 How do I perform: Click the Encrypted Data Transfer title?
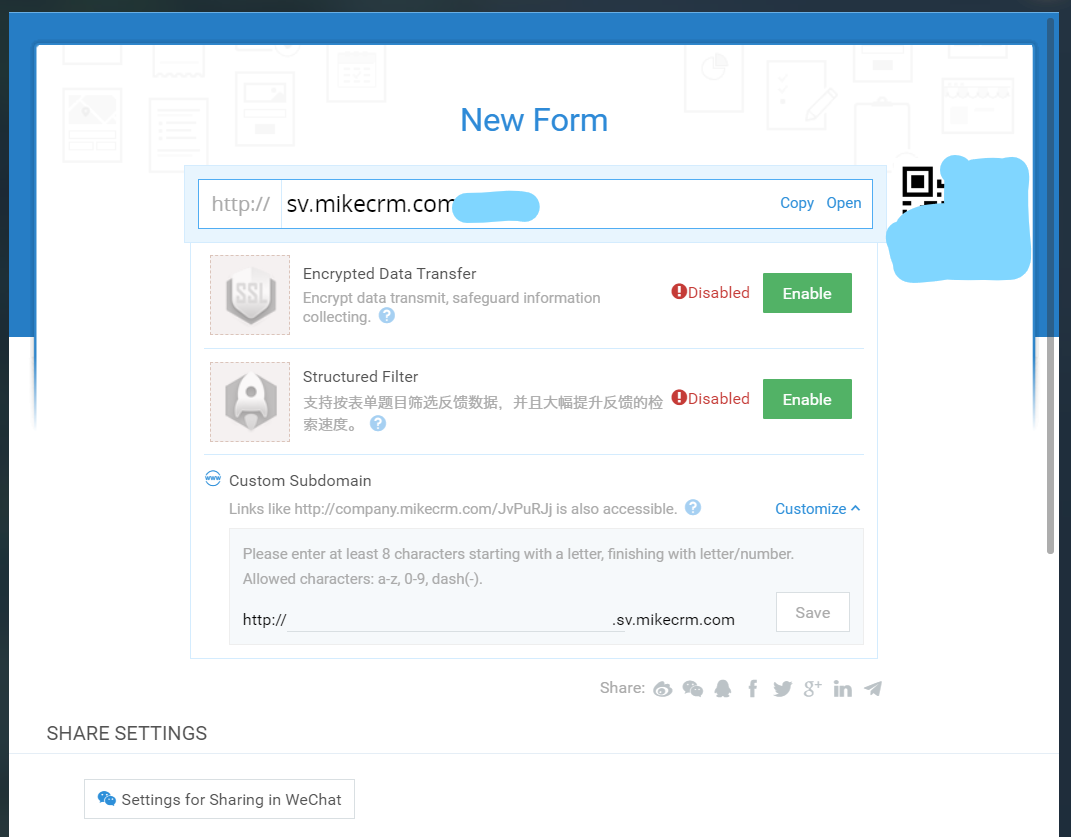pyautogui.click(x=389, y=273)
